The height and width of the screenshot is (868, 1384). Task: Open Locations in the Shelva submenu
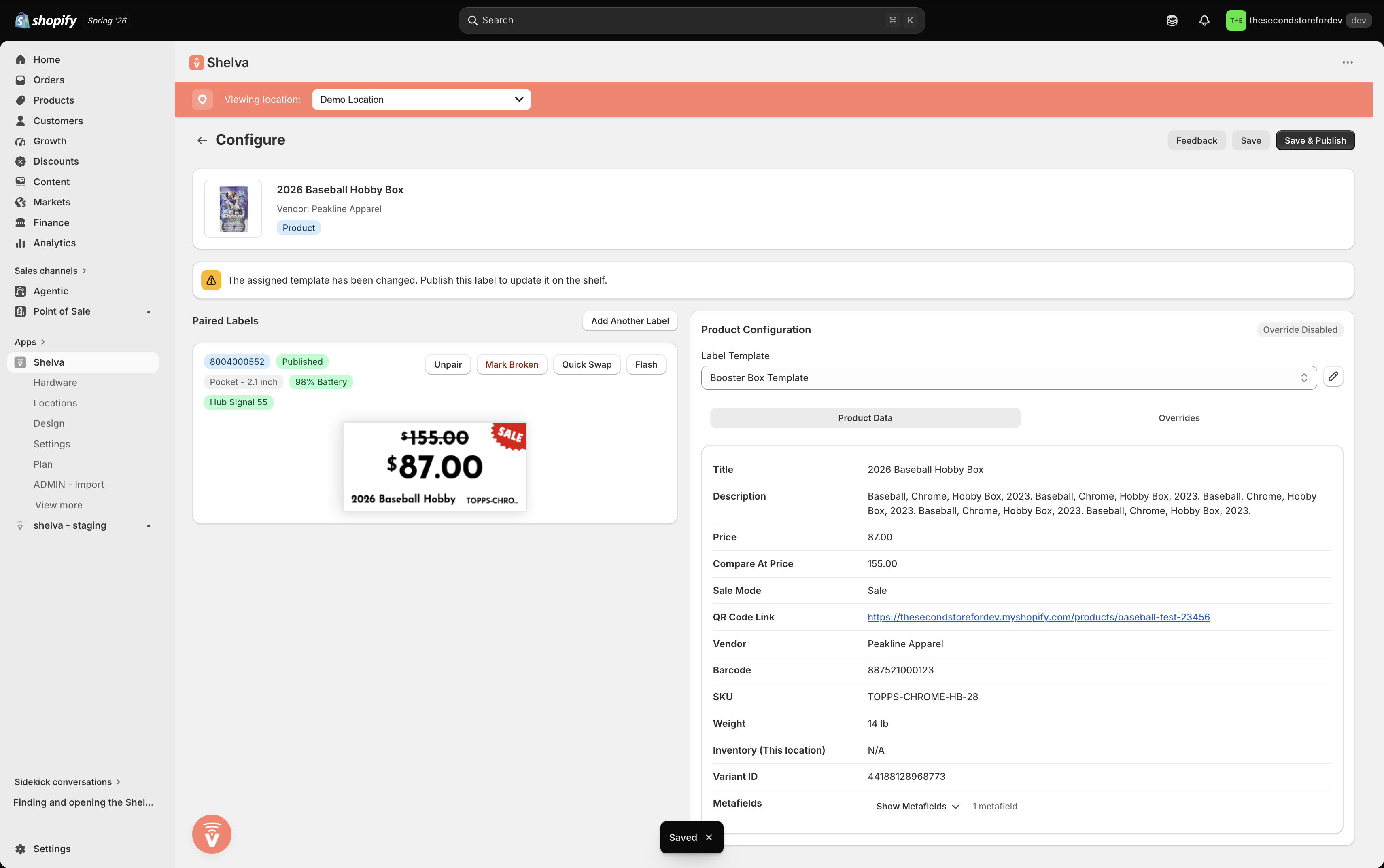click(x=55, y=403)
